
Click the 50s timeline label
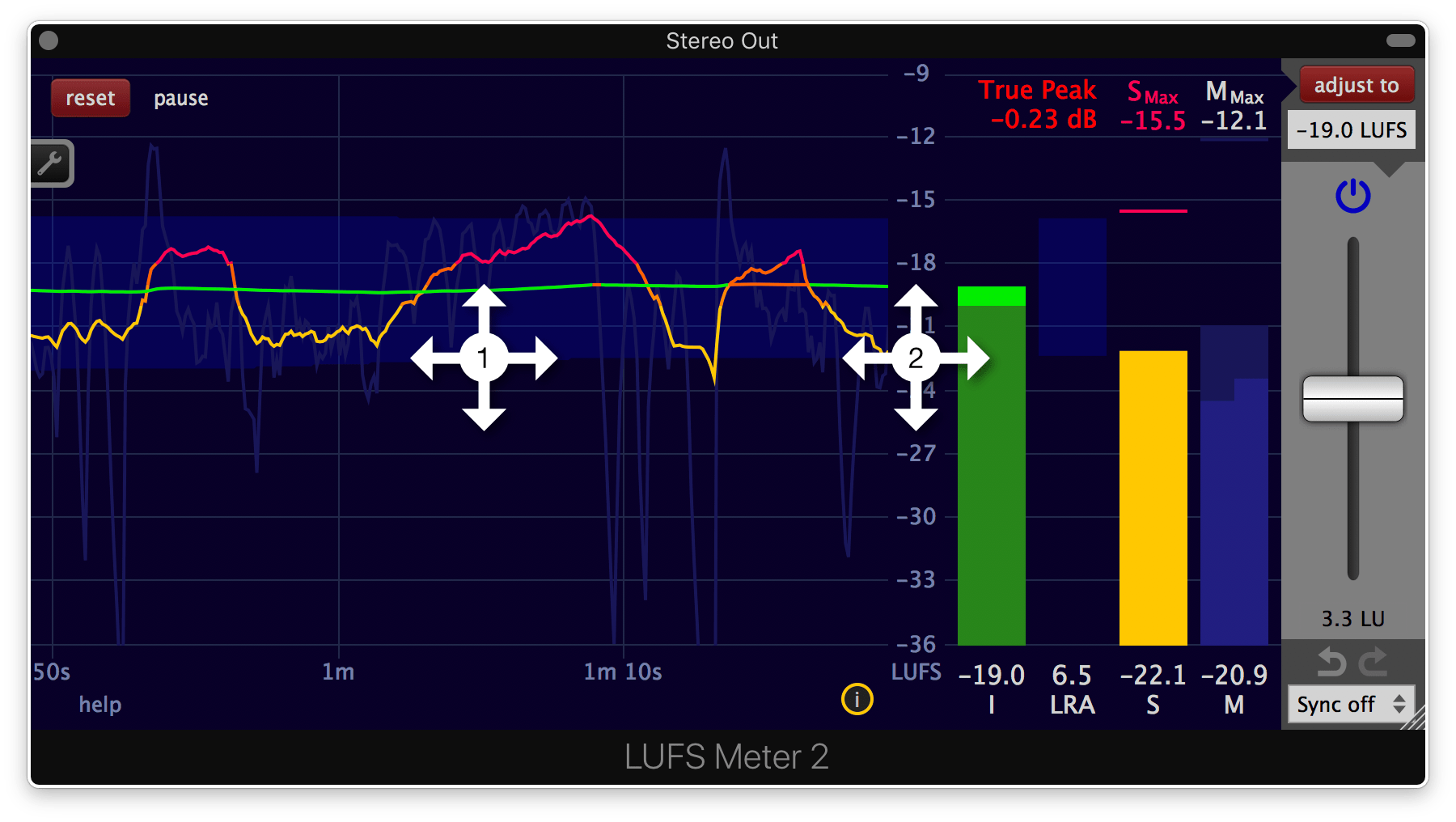tap(52, 672)
